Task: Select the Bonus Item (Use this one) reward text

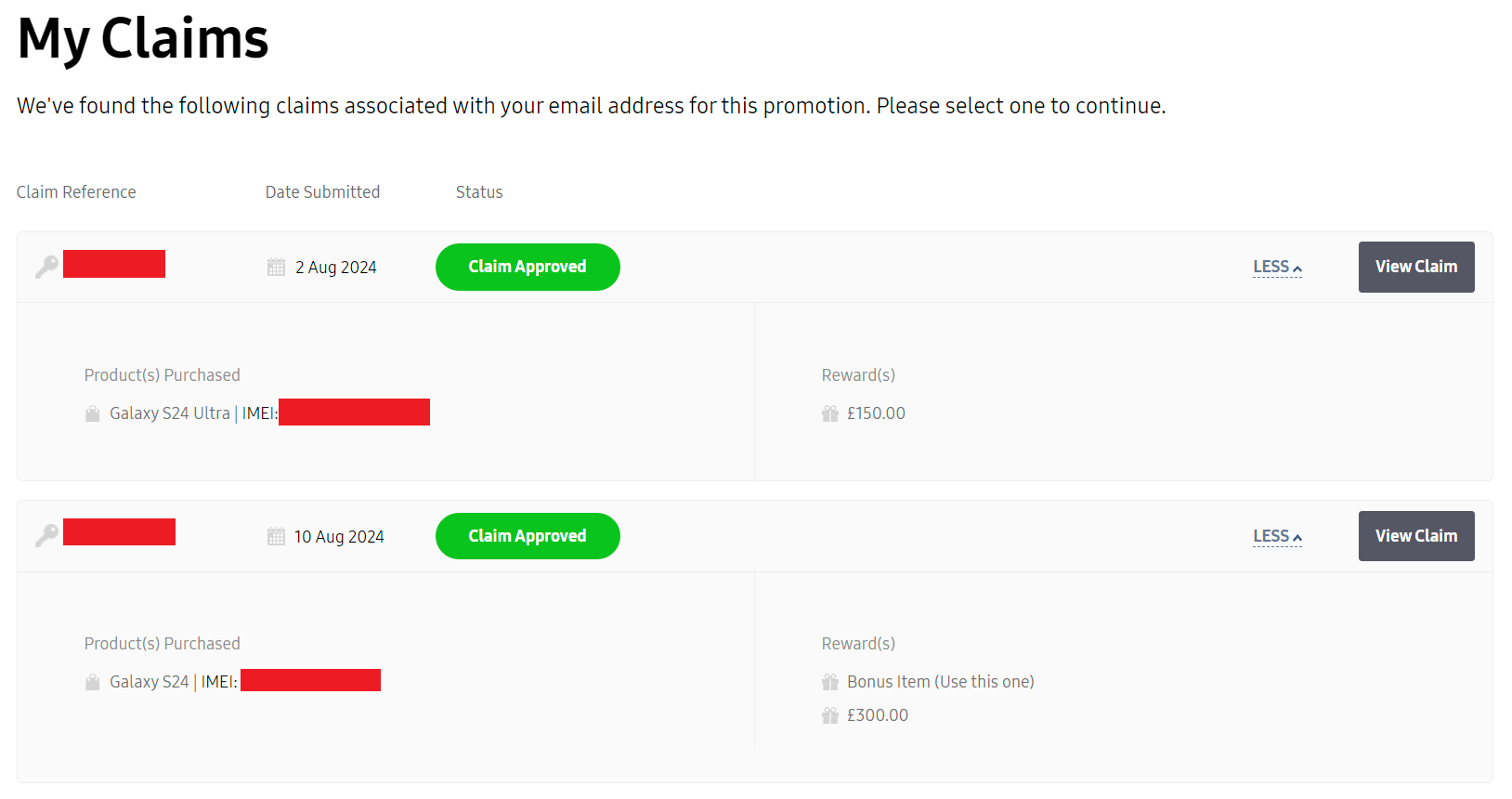Action: pyautogui.click(x=940, y=682)
